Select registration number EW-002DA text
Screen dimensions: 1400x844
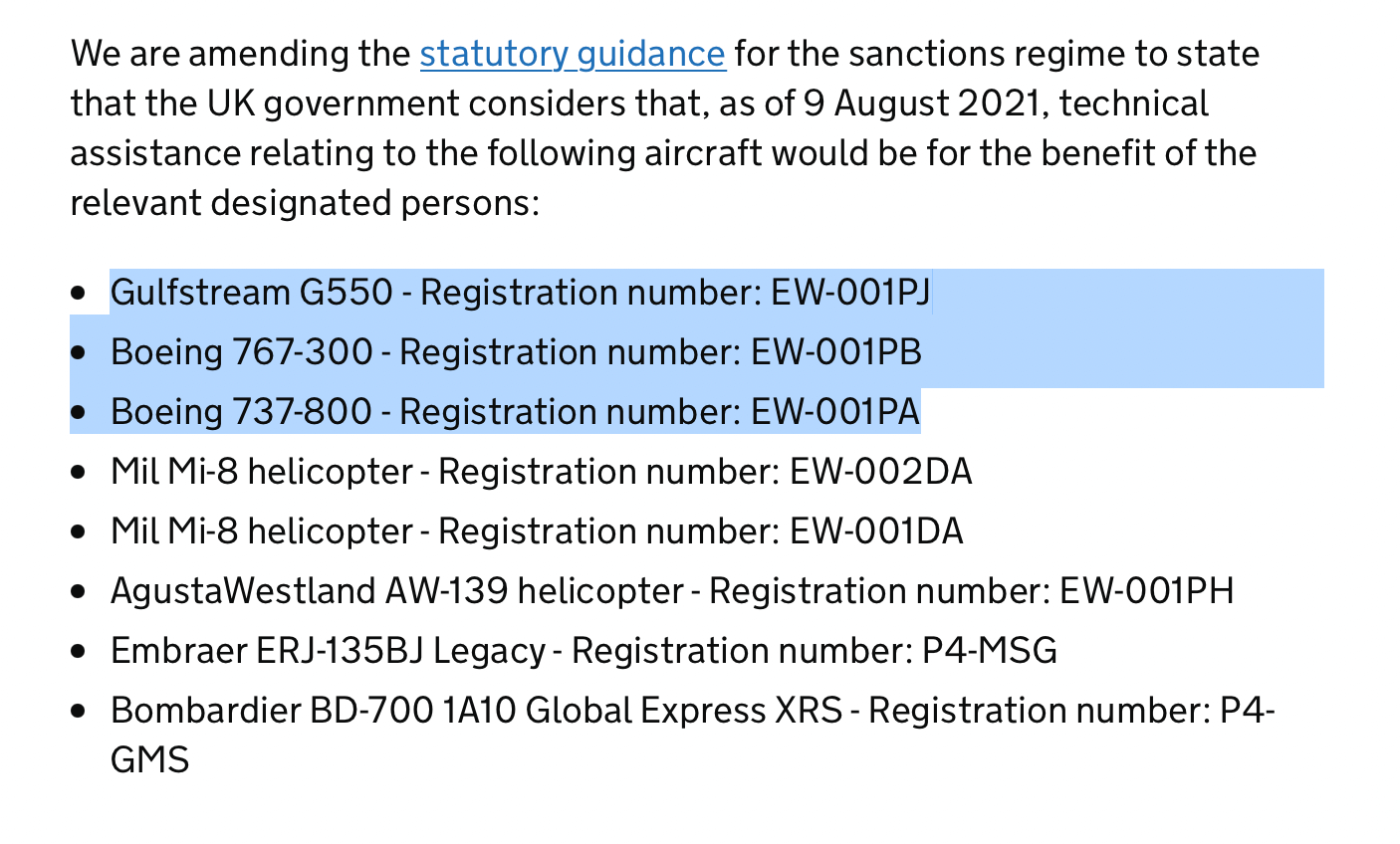[880, 472]
